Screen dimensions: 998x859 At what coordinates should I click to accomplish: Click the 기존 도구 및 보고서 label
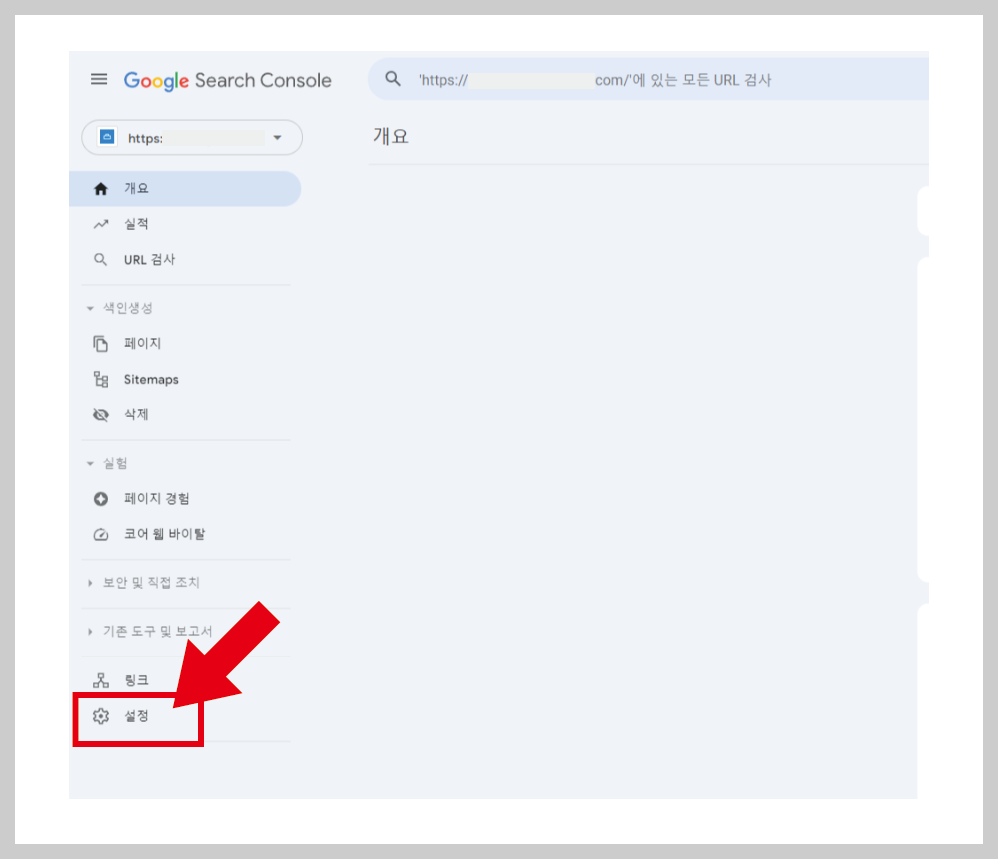point(158,631)
